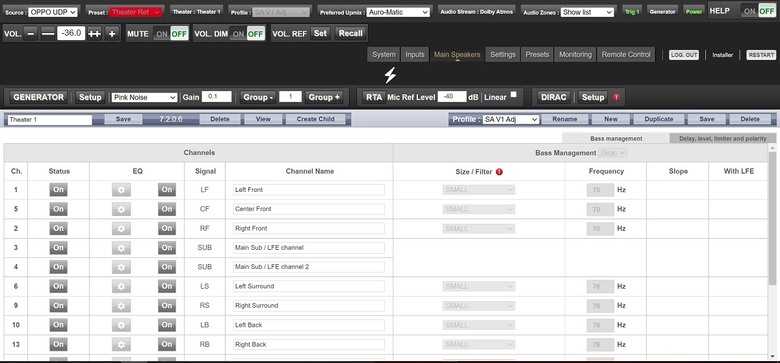Switch to the Monitoring tab
Image resolution: width=780 pixels, height=363 pixels.
pyautogui.click(x=575, y=55)
